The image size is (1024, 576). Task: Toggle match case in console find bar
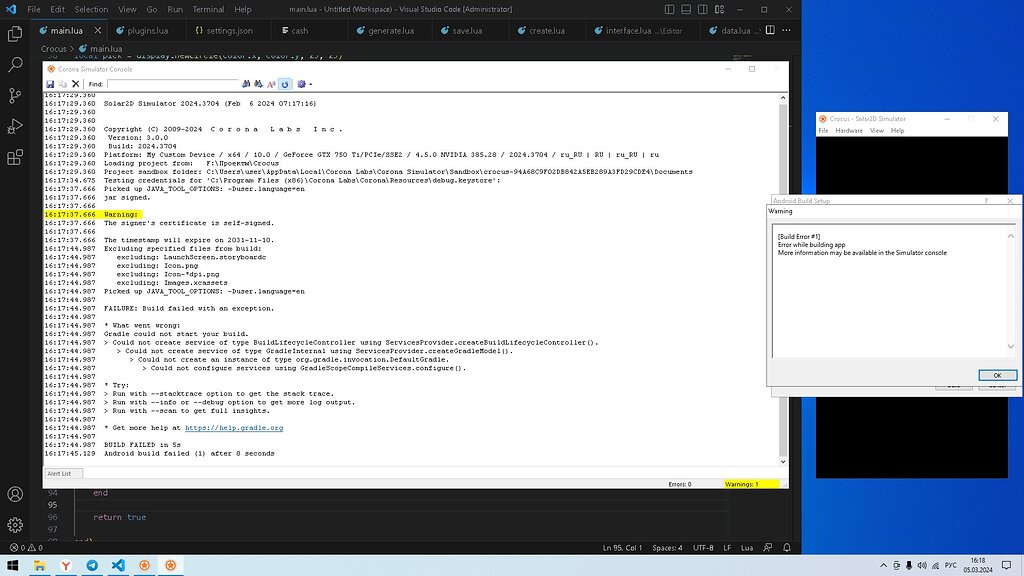point(273,85)
